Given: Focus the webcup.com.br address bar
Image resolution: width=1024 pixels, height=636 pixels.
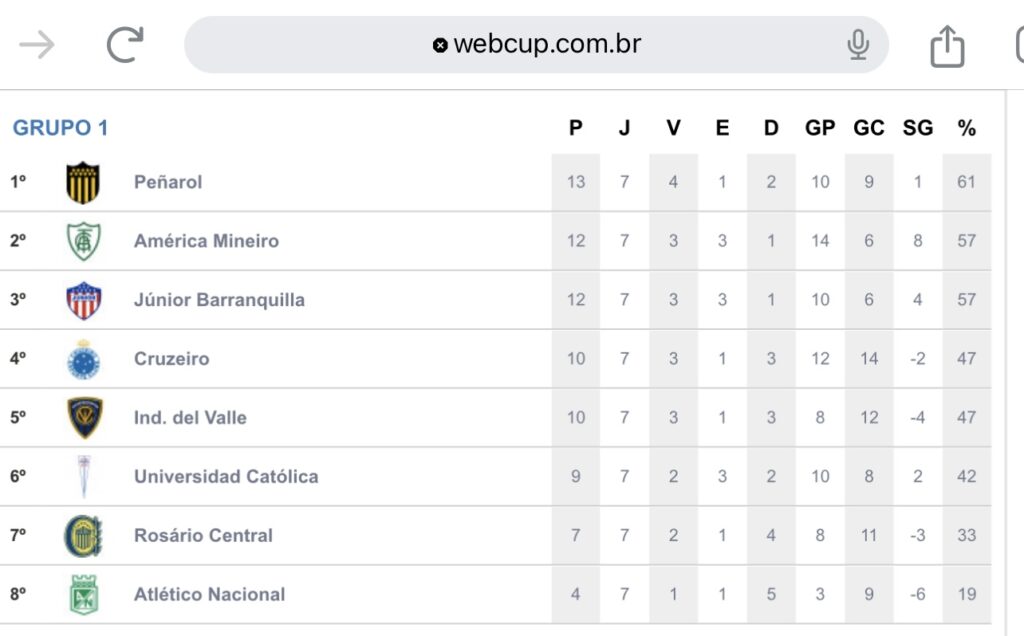Looking at the screenshot, I should (x=536, y=44).
